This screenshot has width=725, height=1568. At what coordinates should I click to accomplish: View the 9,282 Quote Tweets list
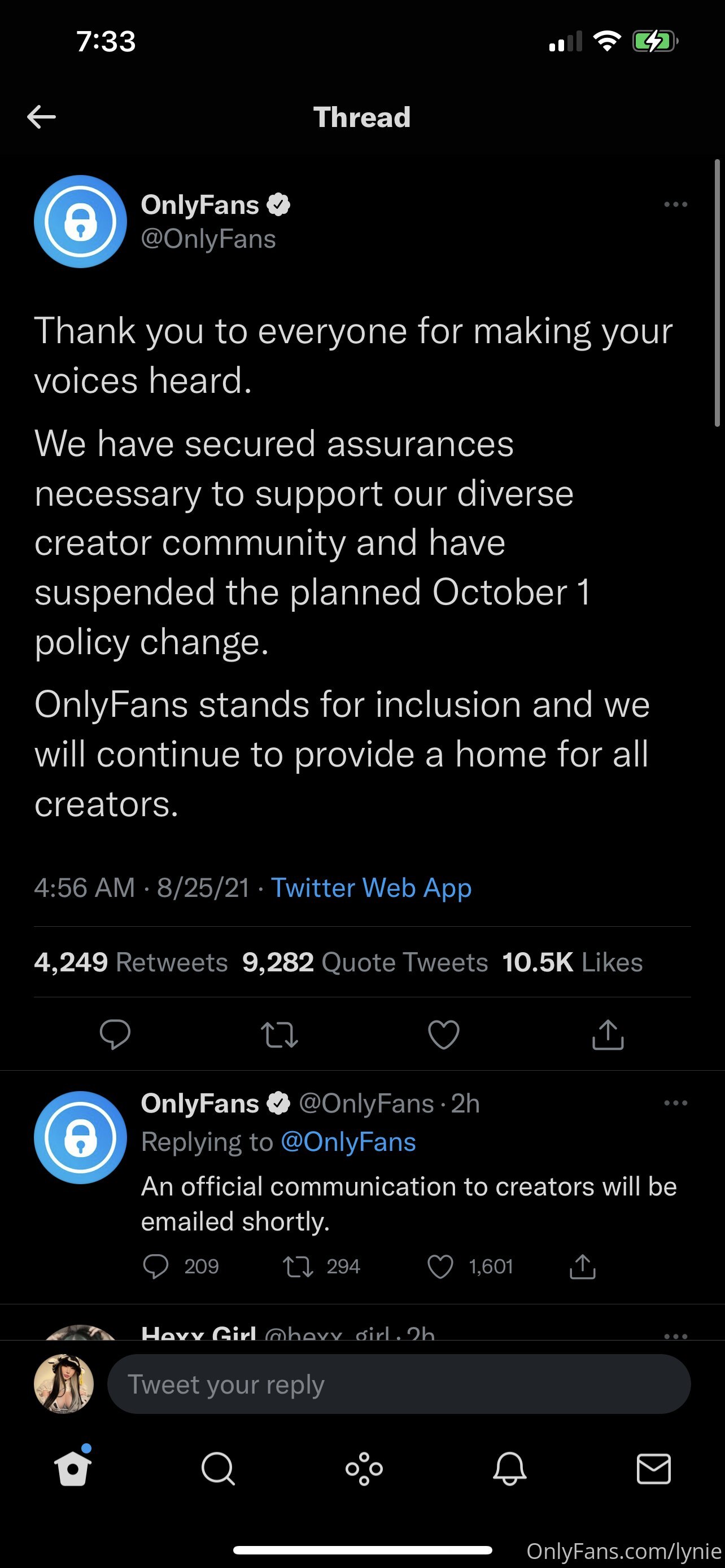(365, 962)
